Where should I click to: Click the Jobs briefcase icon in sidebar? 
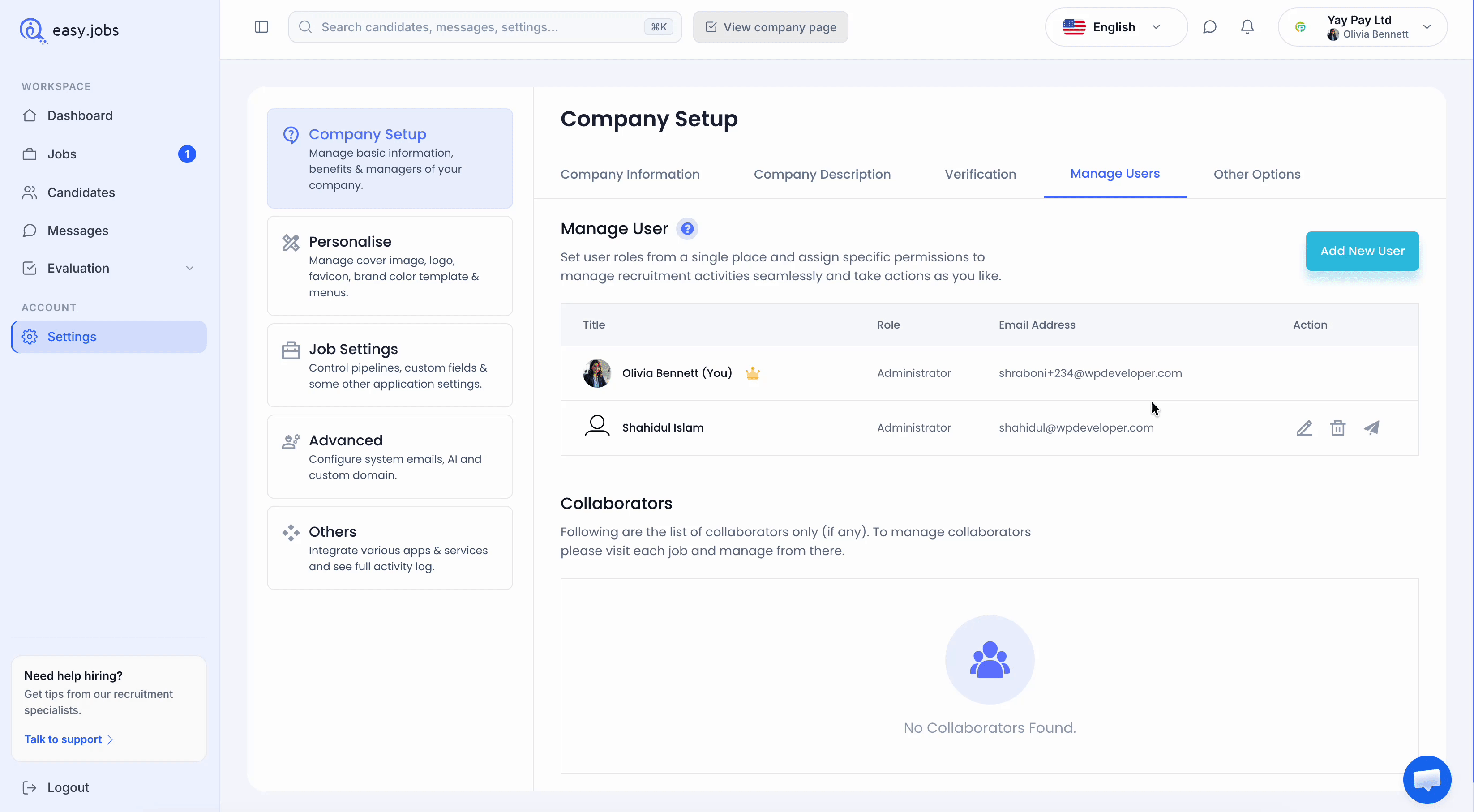pyautogui.click(x=30, y=154)
